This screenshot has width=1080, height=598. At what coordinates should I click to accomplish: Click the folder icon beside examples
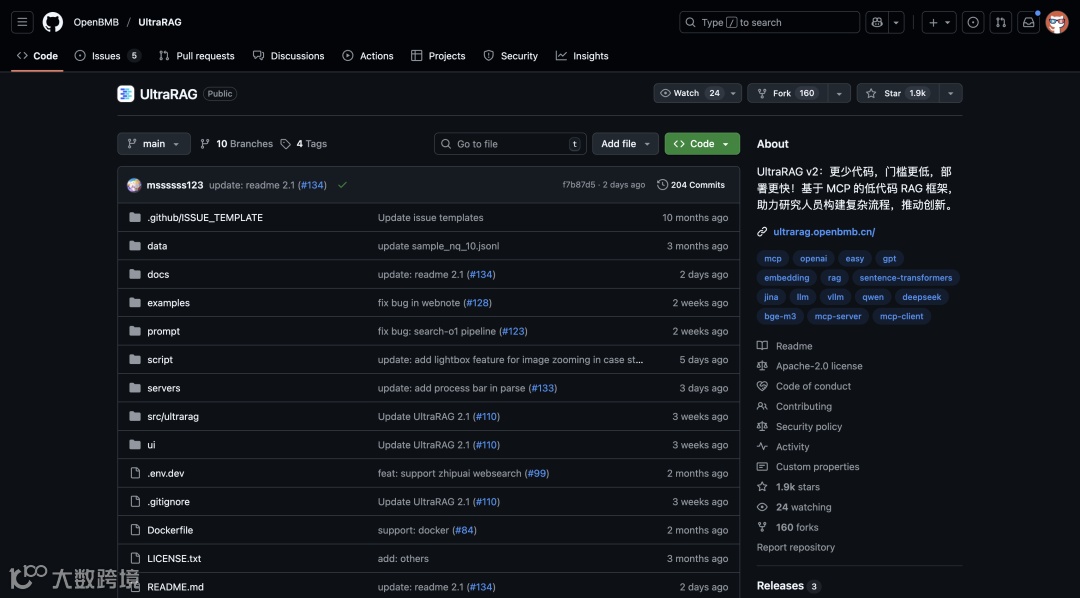click(135, 302)
